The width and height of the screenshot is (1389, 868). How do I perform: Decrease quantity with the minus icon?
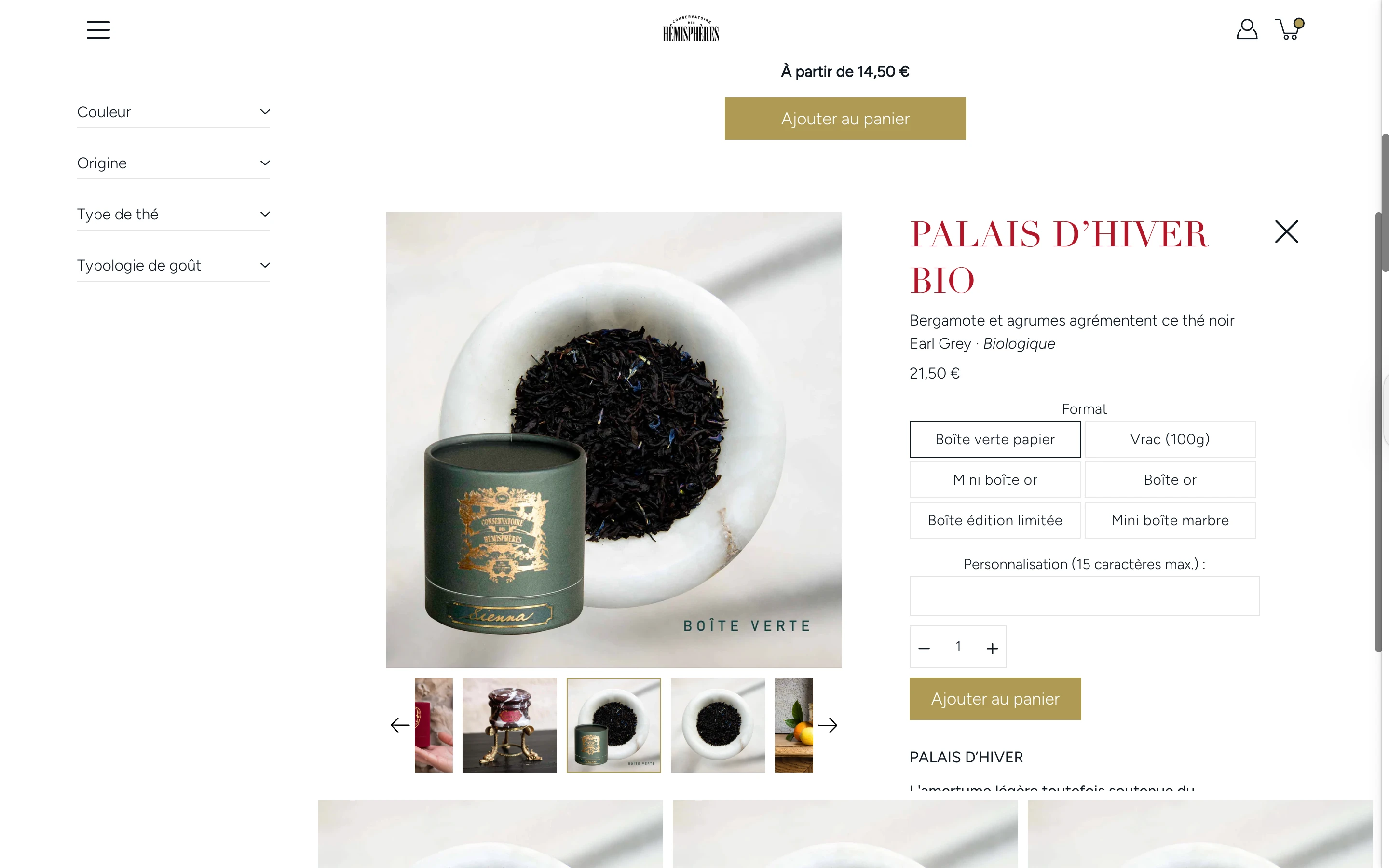pyautogui.click(x=924, y=648)
